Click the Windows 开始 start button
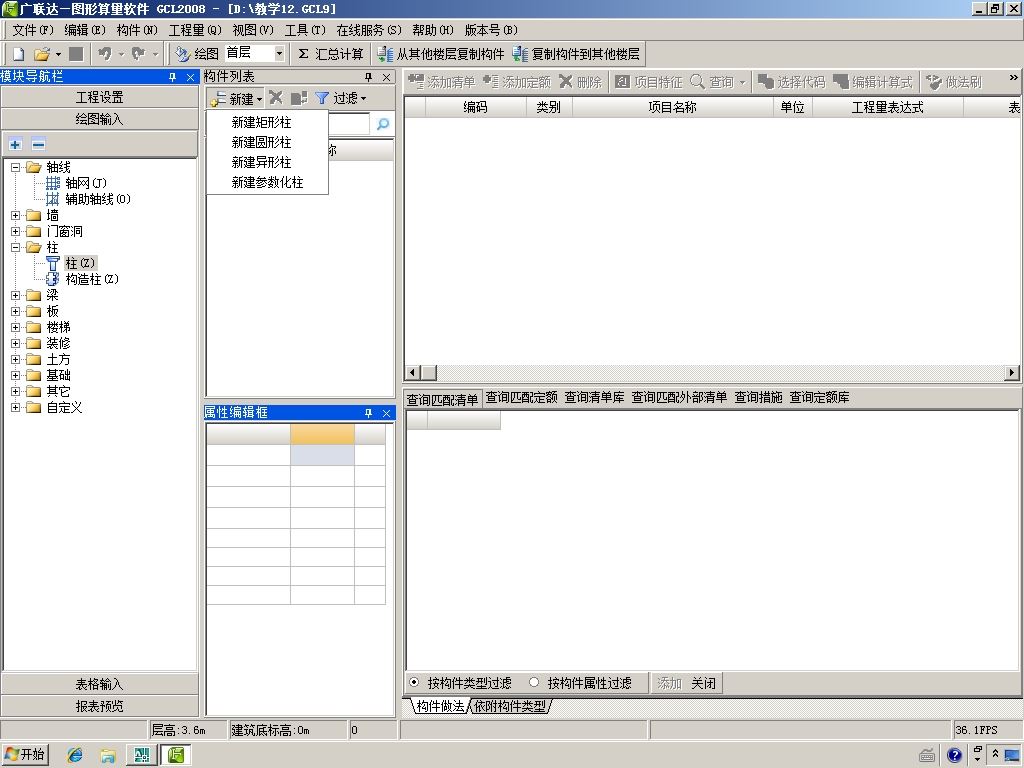The image size is (1024, 768). tap(25, 754)
